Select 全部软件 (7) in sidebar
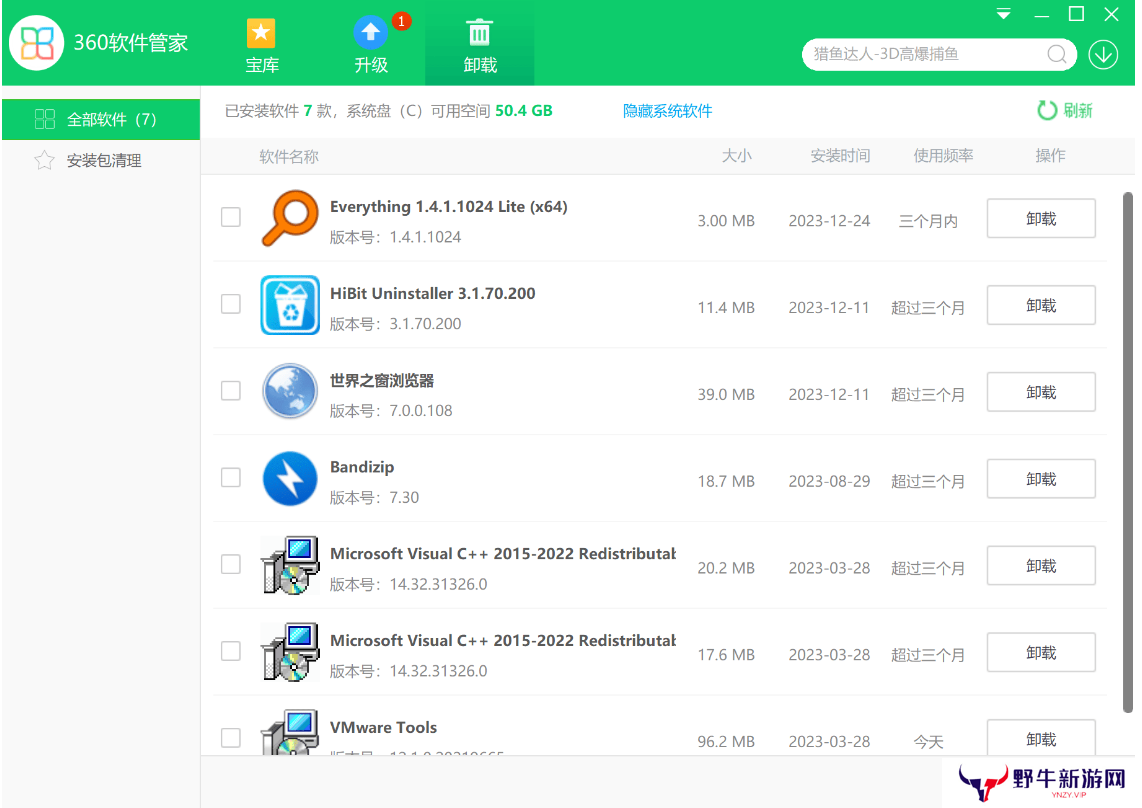Viewport: 1142px width, 808px height. click(101, 119)
